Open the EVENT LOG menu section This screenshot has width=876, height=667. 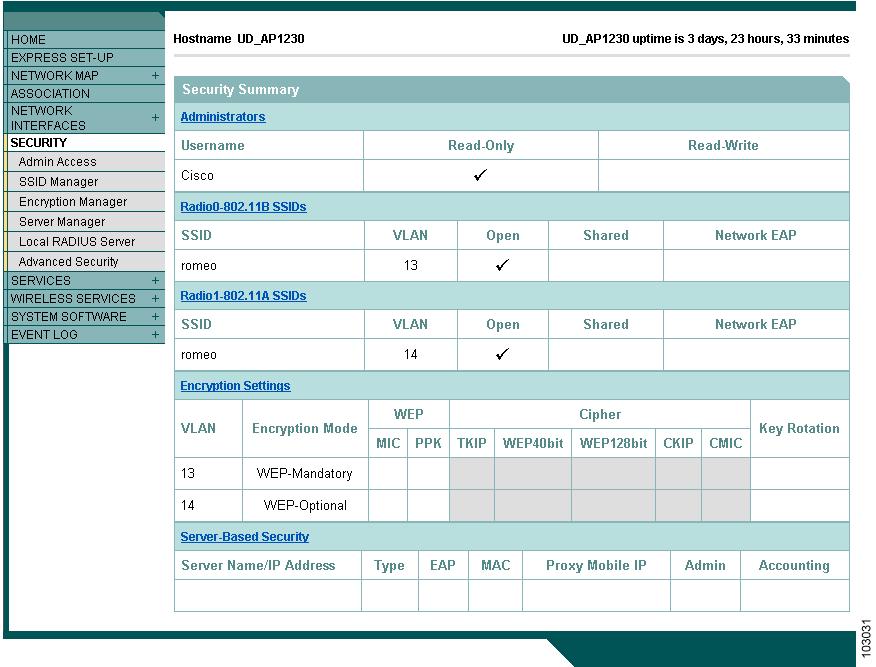coord(44,335)
